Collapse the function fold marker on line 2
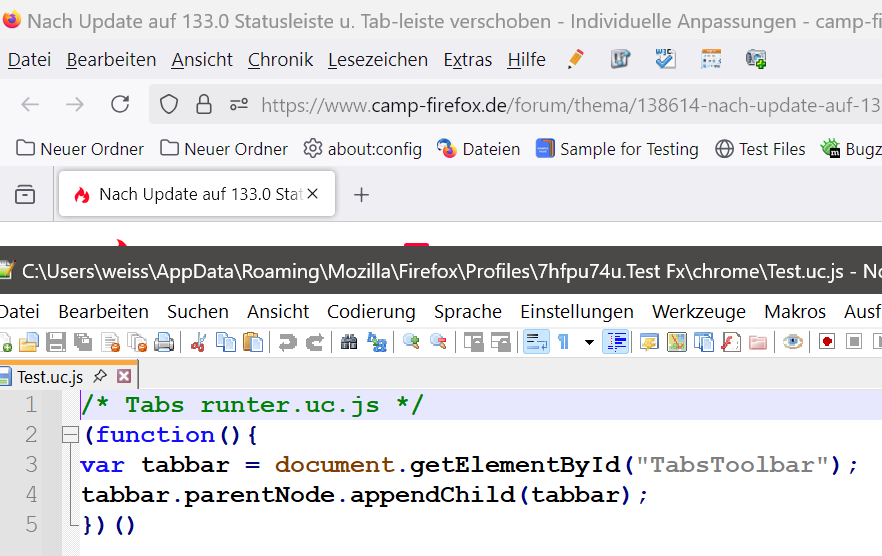Screen dimensions: 882x556 click(70, 434)
